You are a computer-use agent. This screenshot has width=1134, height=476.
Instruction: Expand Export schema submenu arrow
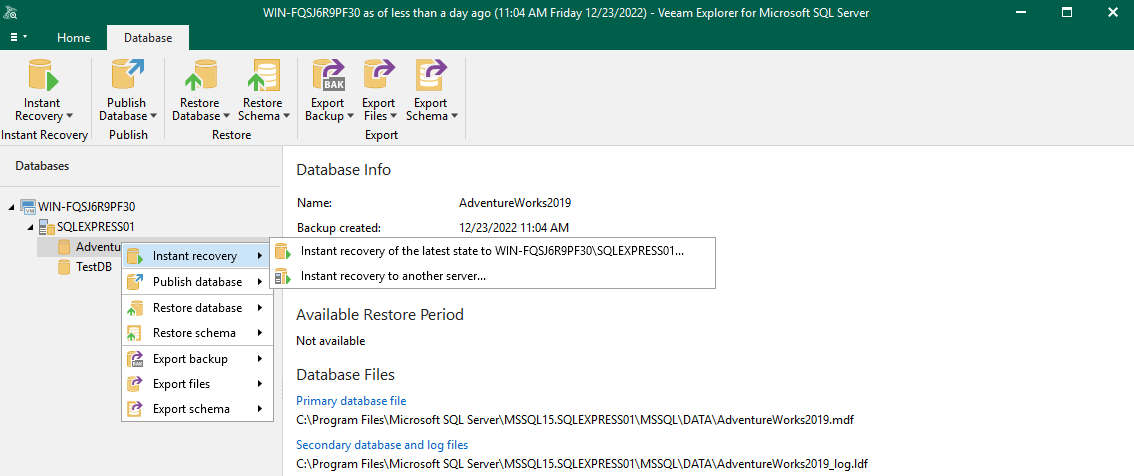coord(259,409)
